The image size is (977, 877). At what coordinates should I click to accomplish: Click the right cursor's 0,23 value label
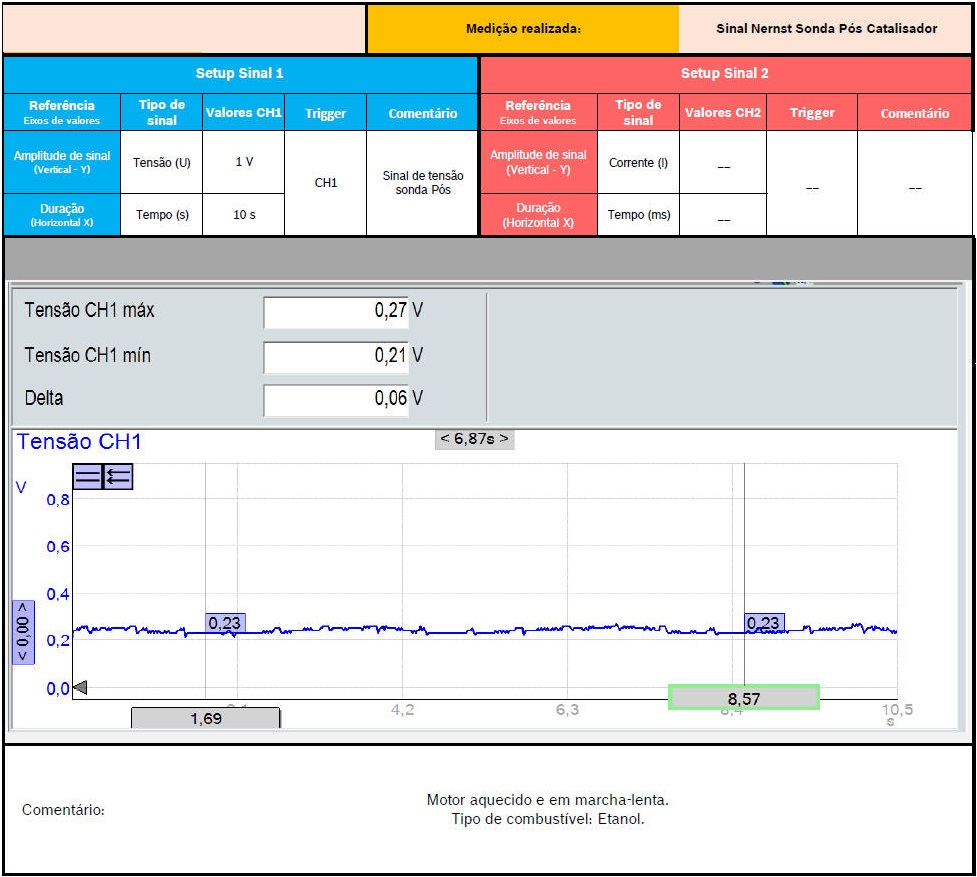tap(763, 623)
